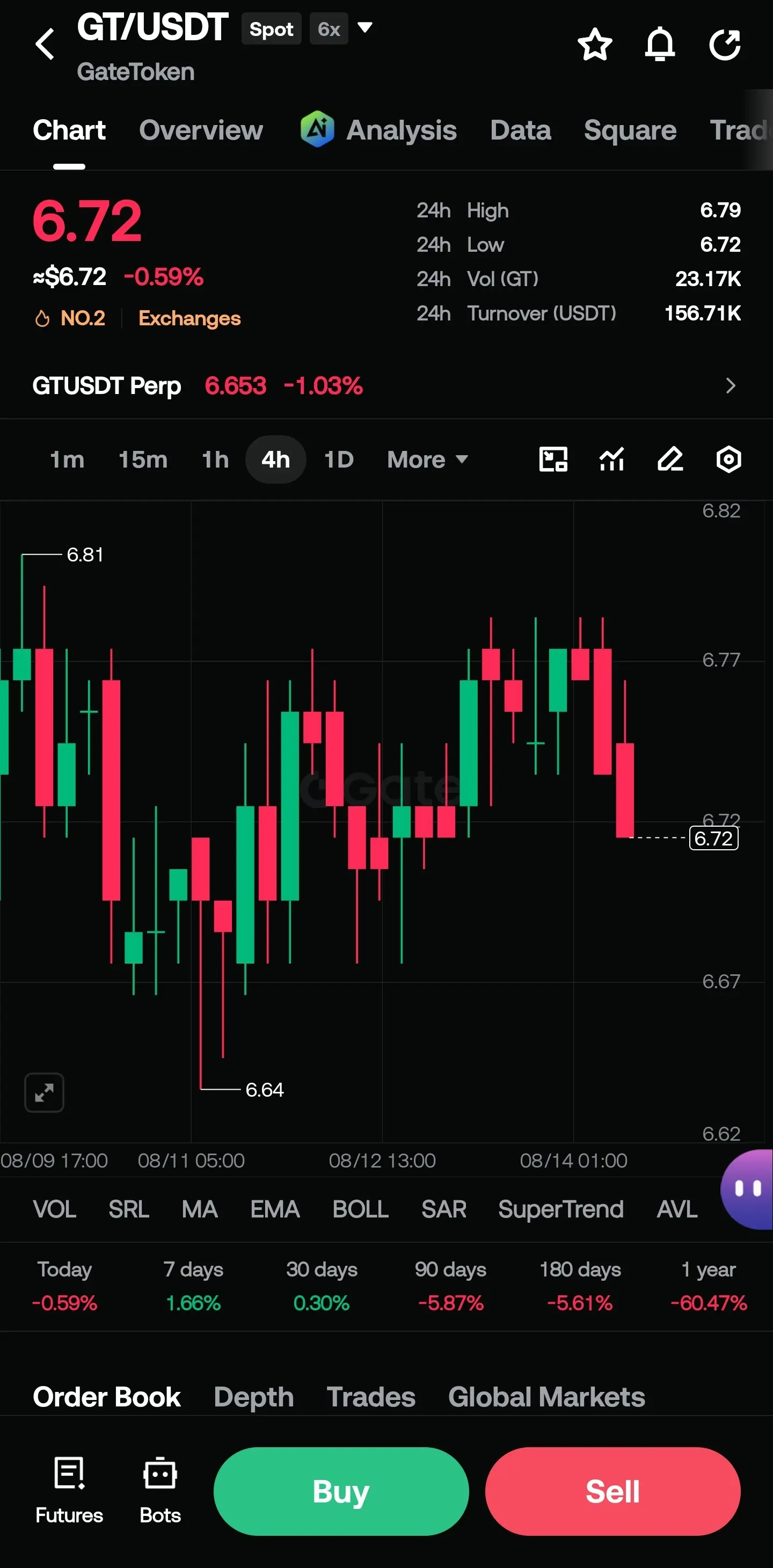Image resolution: width=773 pixels, height=1568 pixels.
Task: Tap the green Buy button
Action: coord(341,1491)
